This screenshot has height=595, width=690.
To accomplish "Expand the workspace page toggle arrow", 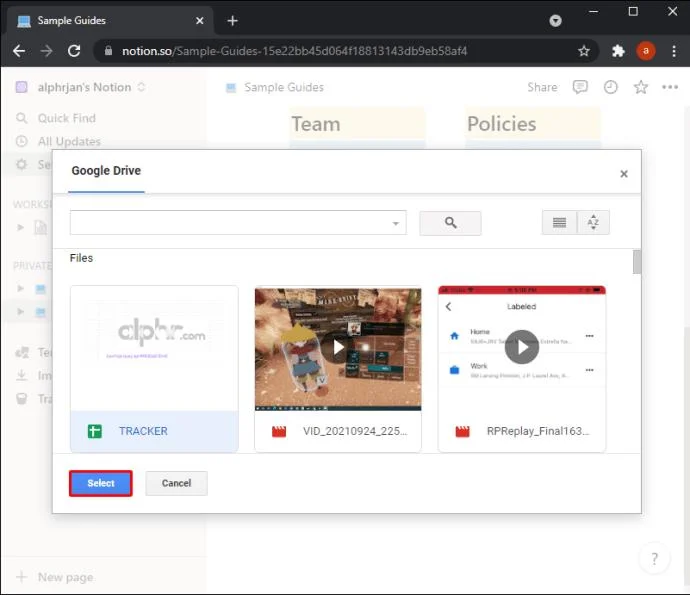I will pos(20,227).
